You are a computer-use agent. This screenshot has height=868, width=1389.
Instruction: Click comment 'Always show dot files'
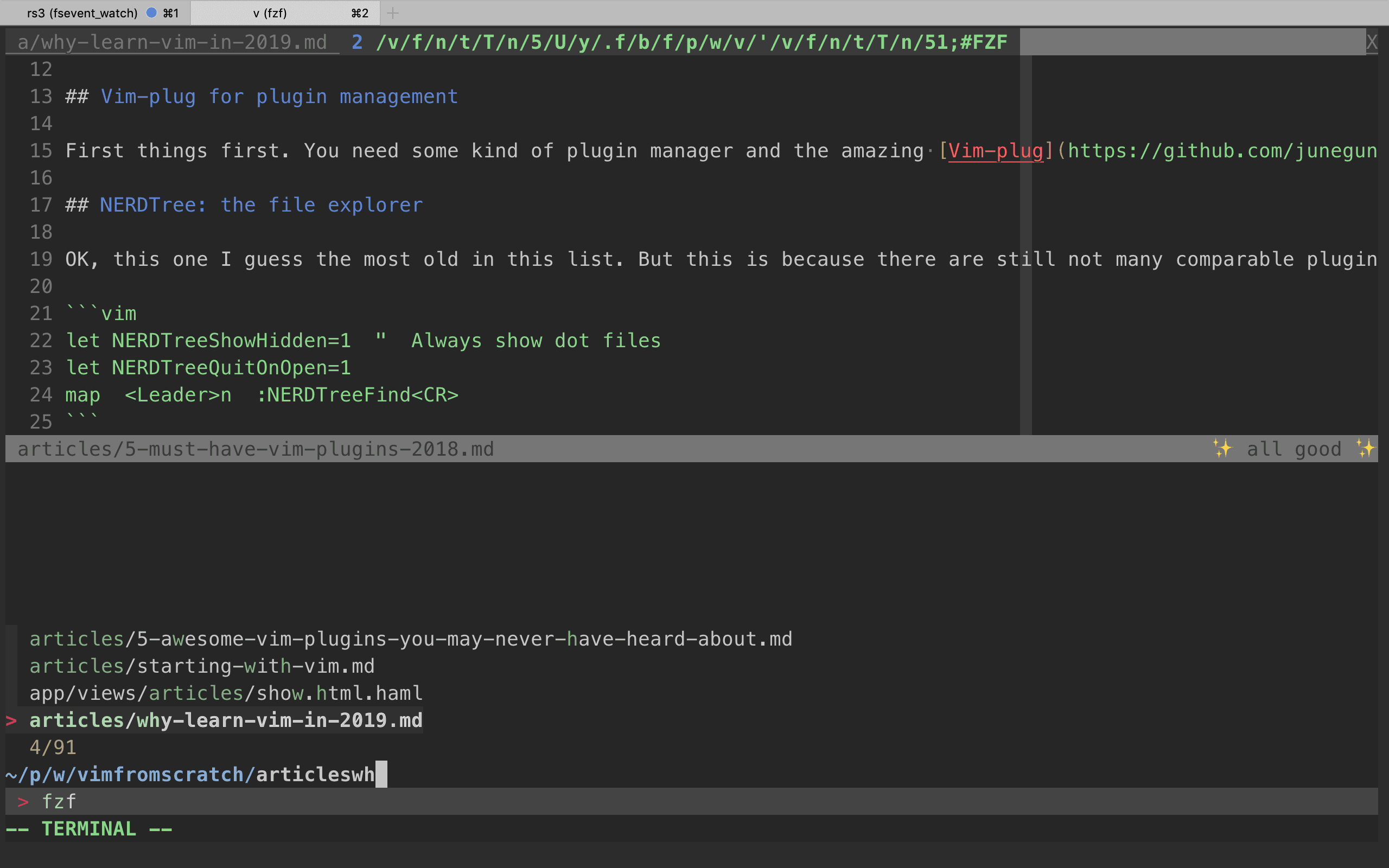point(536,341)
